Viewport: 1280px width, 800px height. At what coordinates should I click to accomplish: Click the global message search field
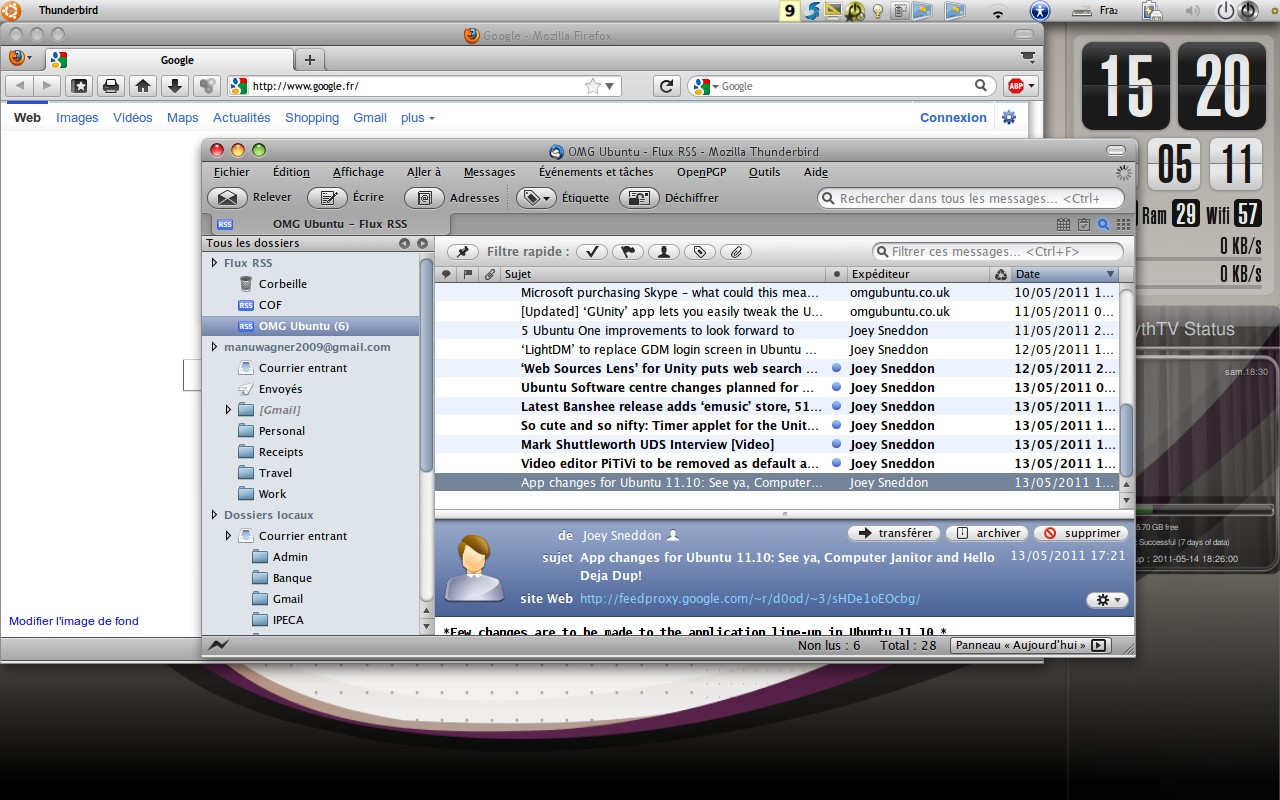968,198
